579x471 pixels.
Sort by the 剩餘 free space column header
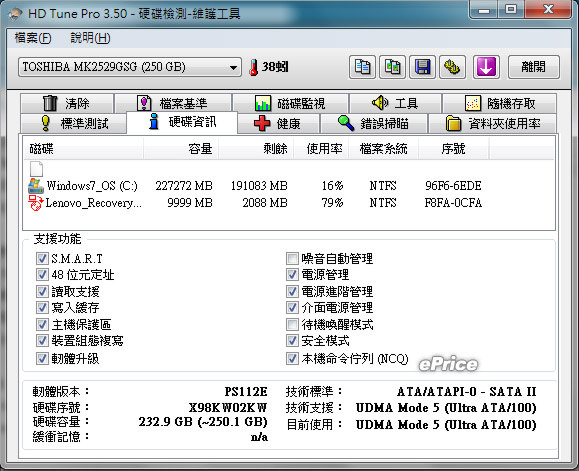[x=256, y=149]
